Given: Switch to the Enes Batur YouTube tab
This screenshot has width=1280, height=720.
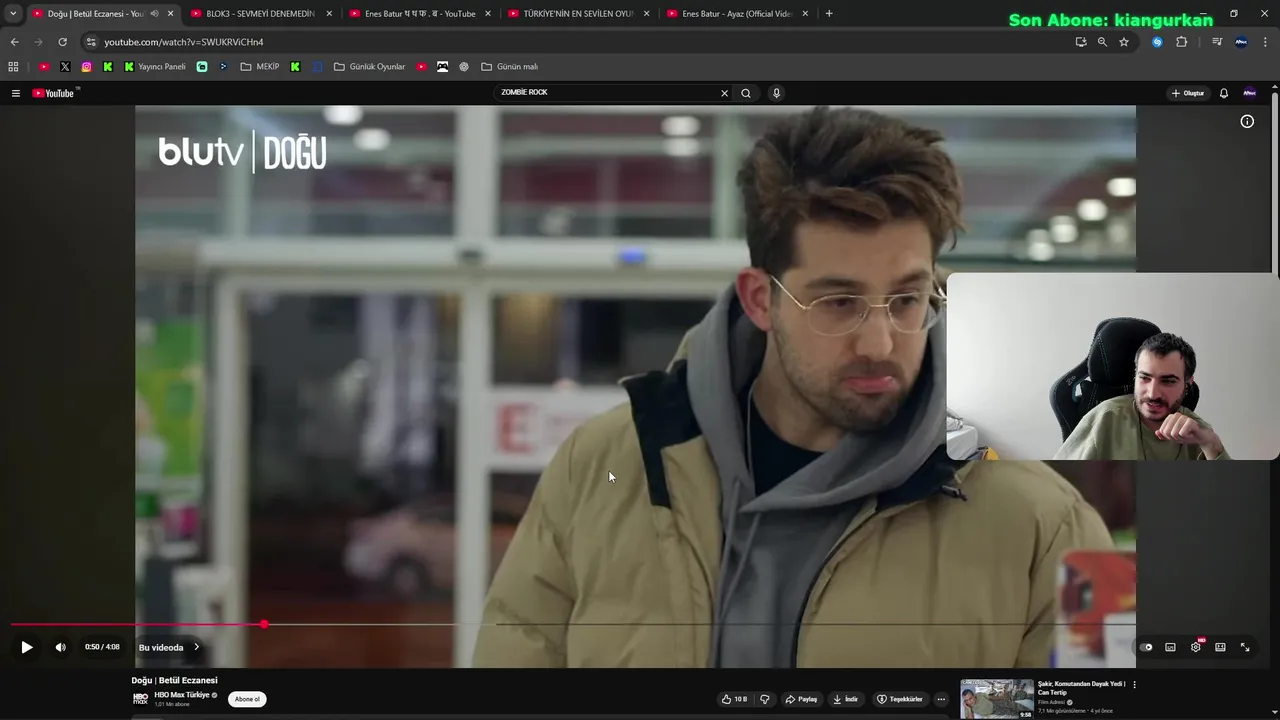Looking at the screenshot, I should coord(420,14).
